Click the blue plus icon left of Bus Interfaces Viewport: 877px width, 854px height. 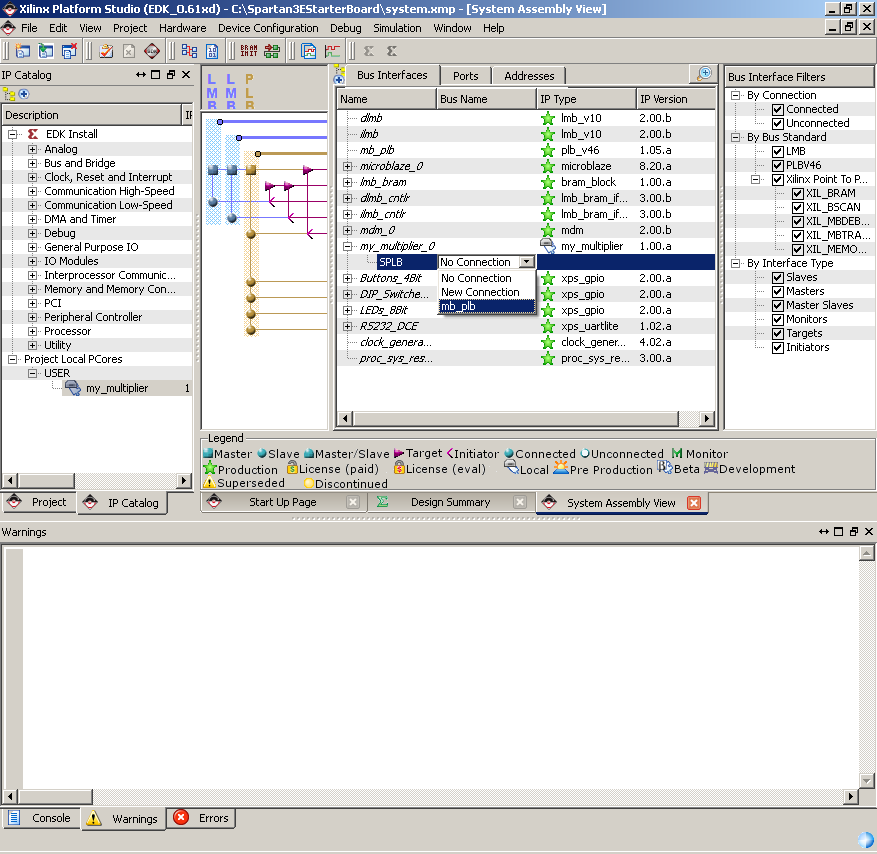pos(339,79)
